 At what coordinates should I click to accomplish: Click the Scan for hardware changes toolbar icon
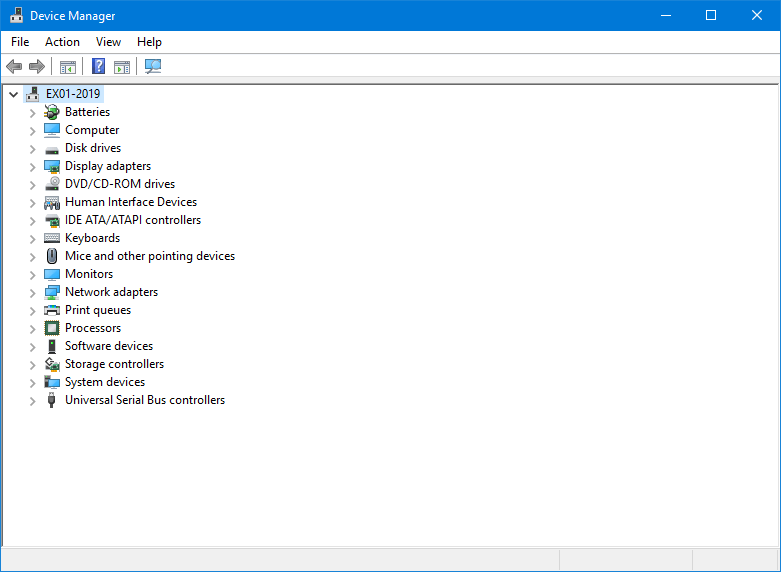(153, 67)
